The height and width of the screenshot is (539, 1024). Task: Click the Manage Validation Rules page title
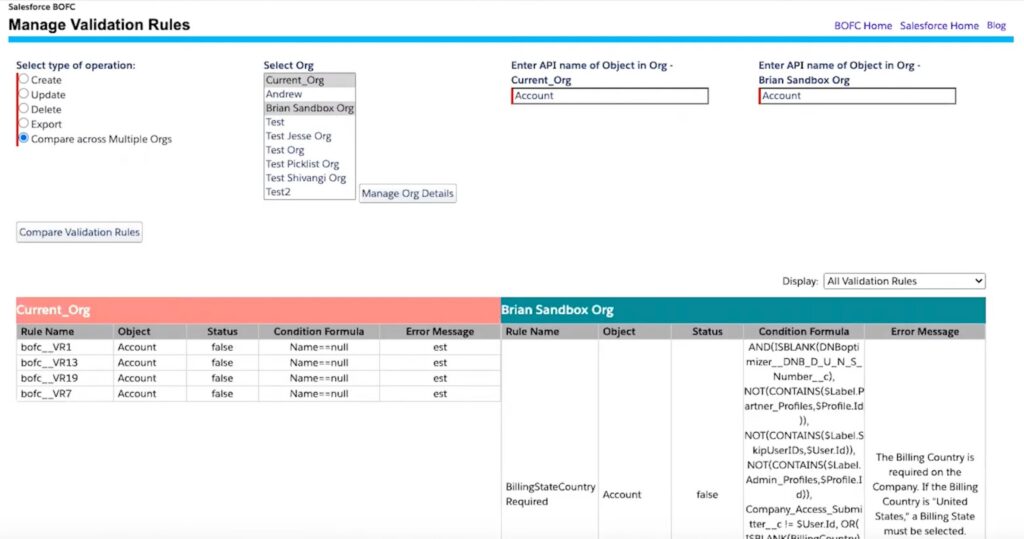[99, 25]
